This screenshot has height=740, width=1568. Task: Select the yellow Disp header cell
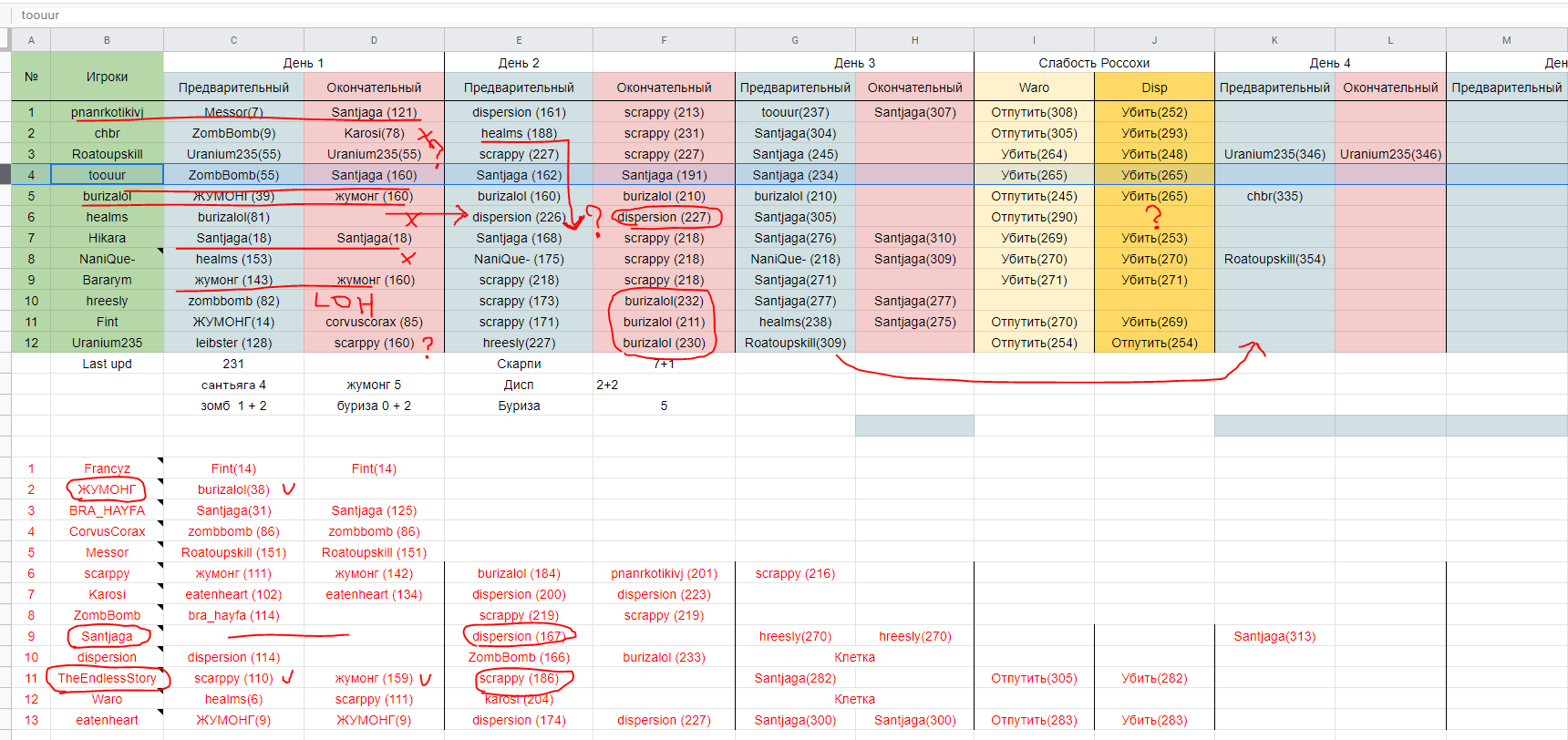(1154, 87)
